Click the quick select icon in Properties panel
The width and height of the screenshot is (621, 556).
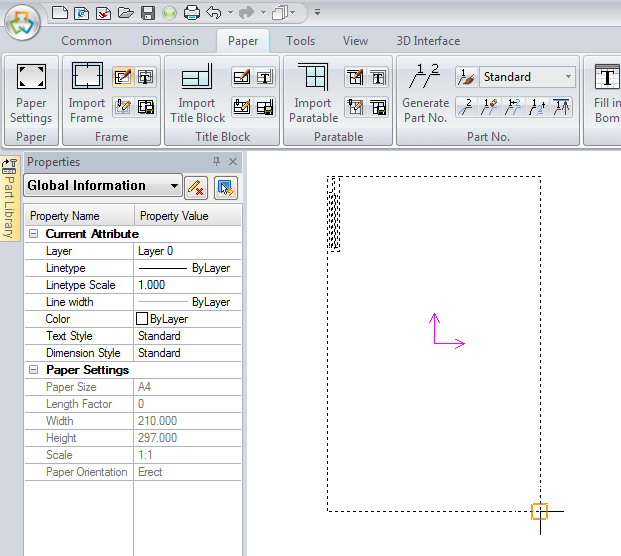pos(226,187)
